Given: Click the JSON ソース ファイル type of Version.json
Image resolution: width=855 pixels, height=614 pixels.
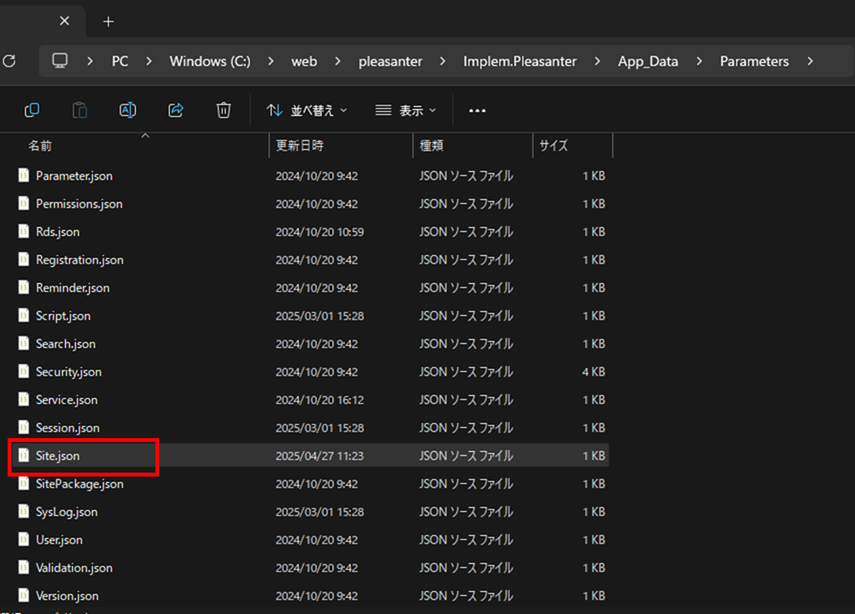Looking at the screenshot, I should (466, 595).
